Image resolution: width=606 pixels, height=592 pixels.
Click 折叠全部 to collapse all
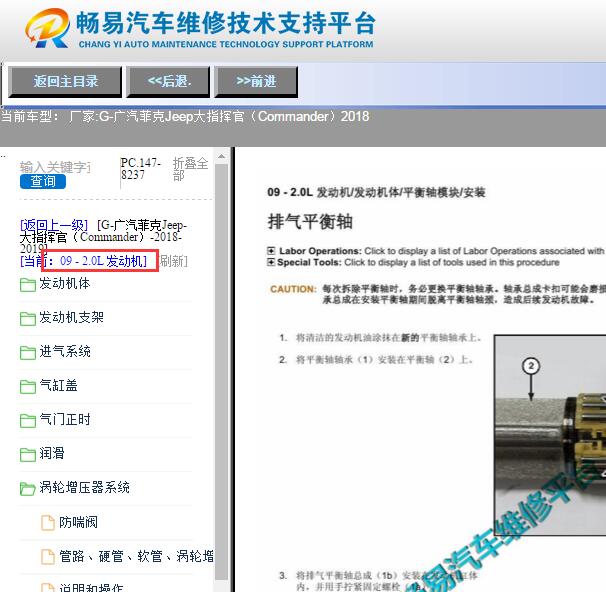tap(190, 169)
